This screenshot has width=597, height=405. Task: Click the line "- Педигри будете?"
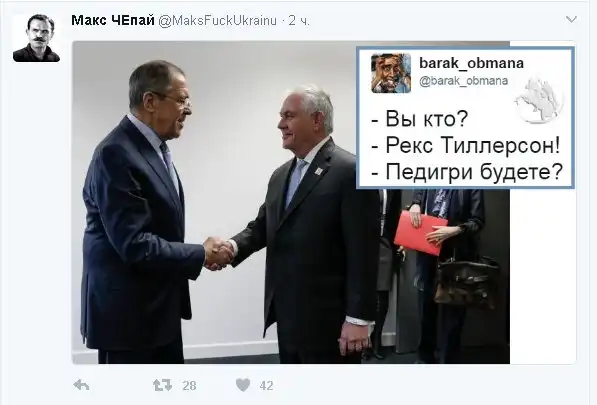pyautogui.click(x=467, y=172)
